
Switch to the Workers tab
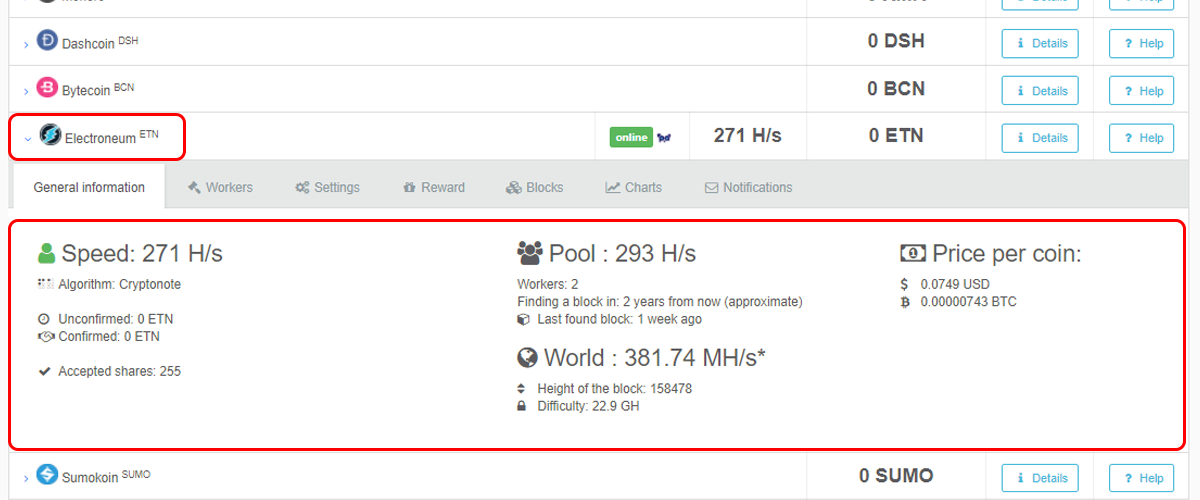pyautogui.click(x=220, y=187)
